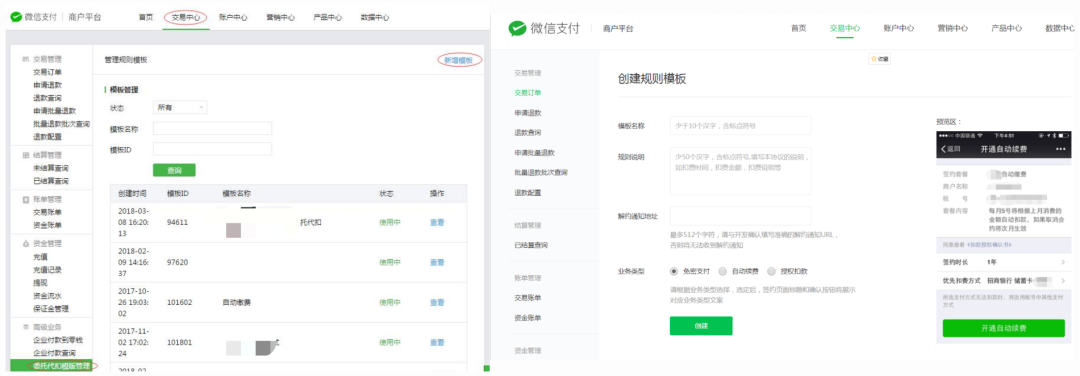This screenshot has width=1080, height=376.
Task: Open 批量退款批次查询 in 创建规则模板 page sidebar
Action: point(541,172)
